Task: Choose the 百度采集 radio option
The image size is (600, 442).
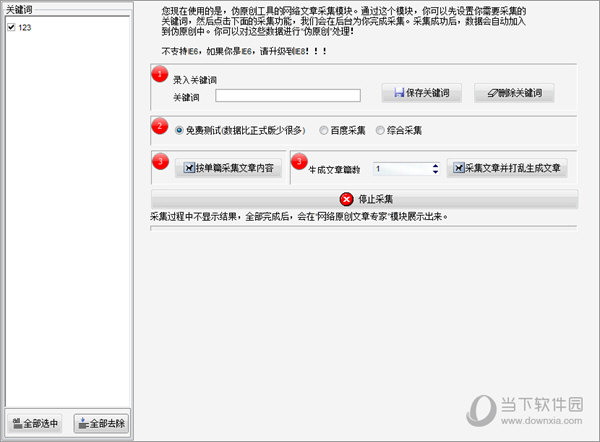Action: pyautogui.click(x=324, y=130)
